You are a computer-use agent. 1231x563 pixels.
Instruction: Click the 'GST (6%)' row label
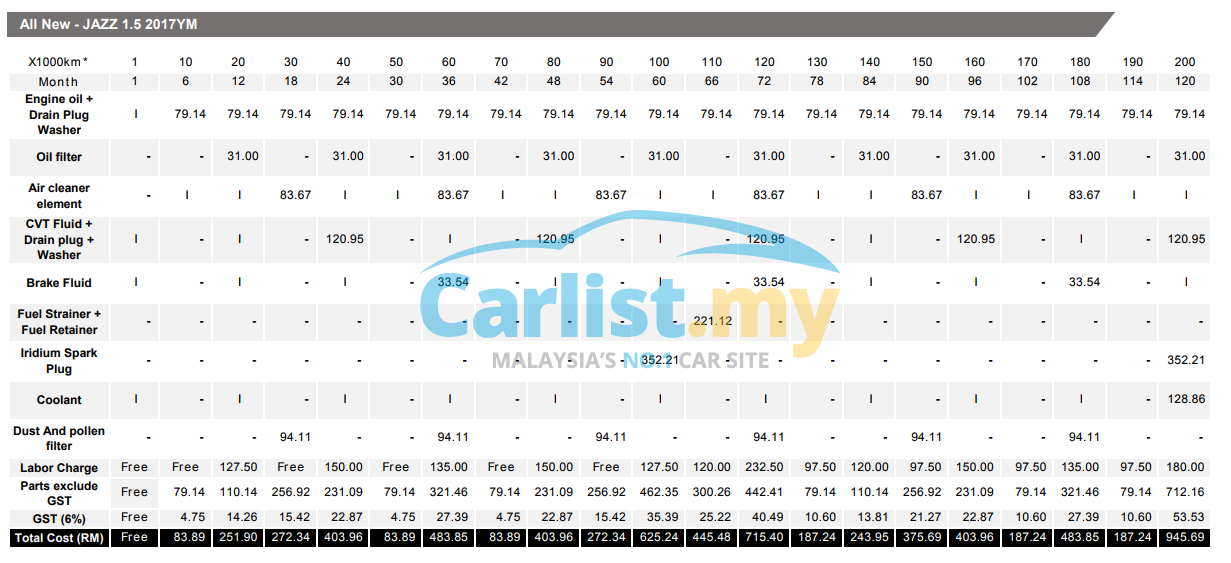[x=59, y=517]
